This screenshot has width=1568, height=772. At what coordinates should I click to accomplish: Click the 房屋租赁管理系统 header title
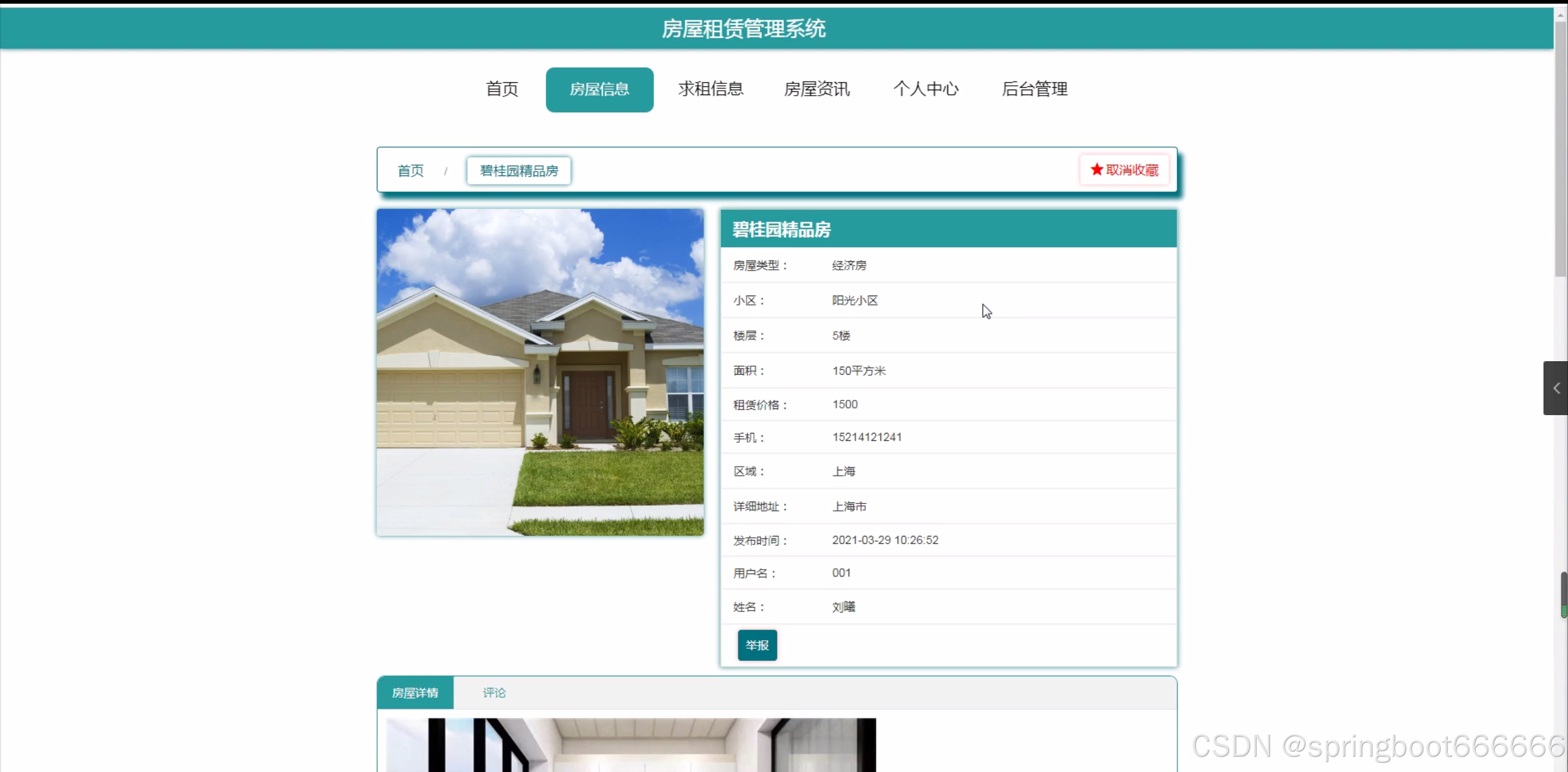click(x=743, y=28)
